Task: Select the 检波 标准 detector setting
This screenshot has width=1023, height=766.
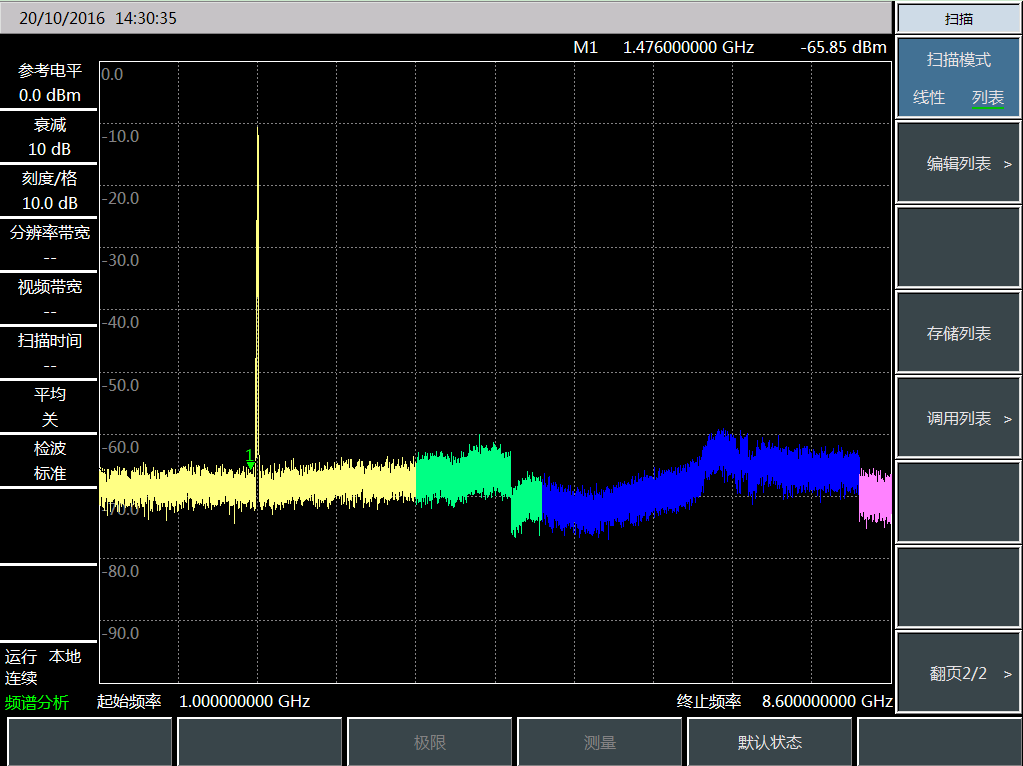Action: [x=49, y=461]
